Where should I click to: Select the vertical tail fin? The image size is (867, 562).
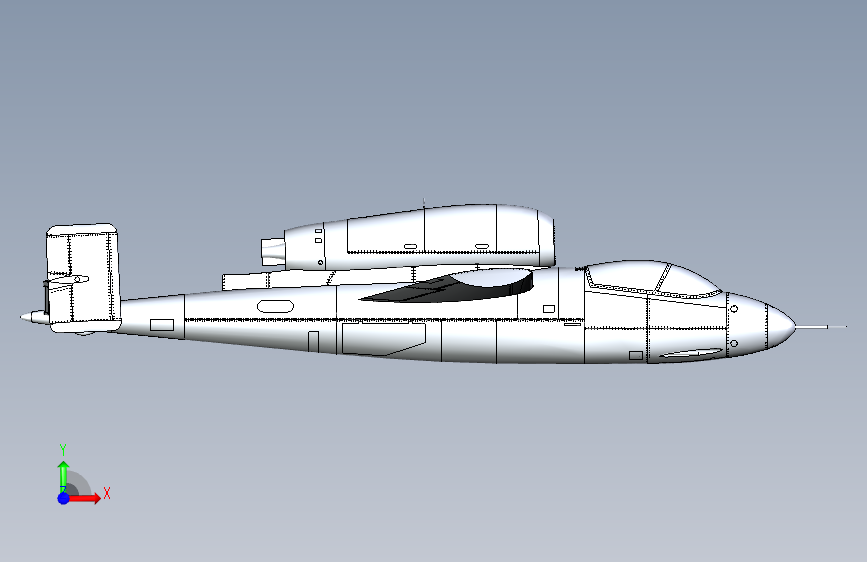coord(83,278)
